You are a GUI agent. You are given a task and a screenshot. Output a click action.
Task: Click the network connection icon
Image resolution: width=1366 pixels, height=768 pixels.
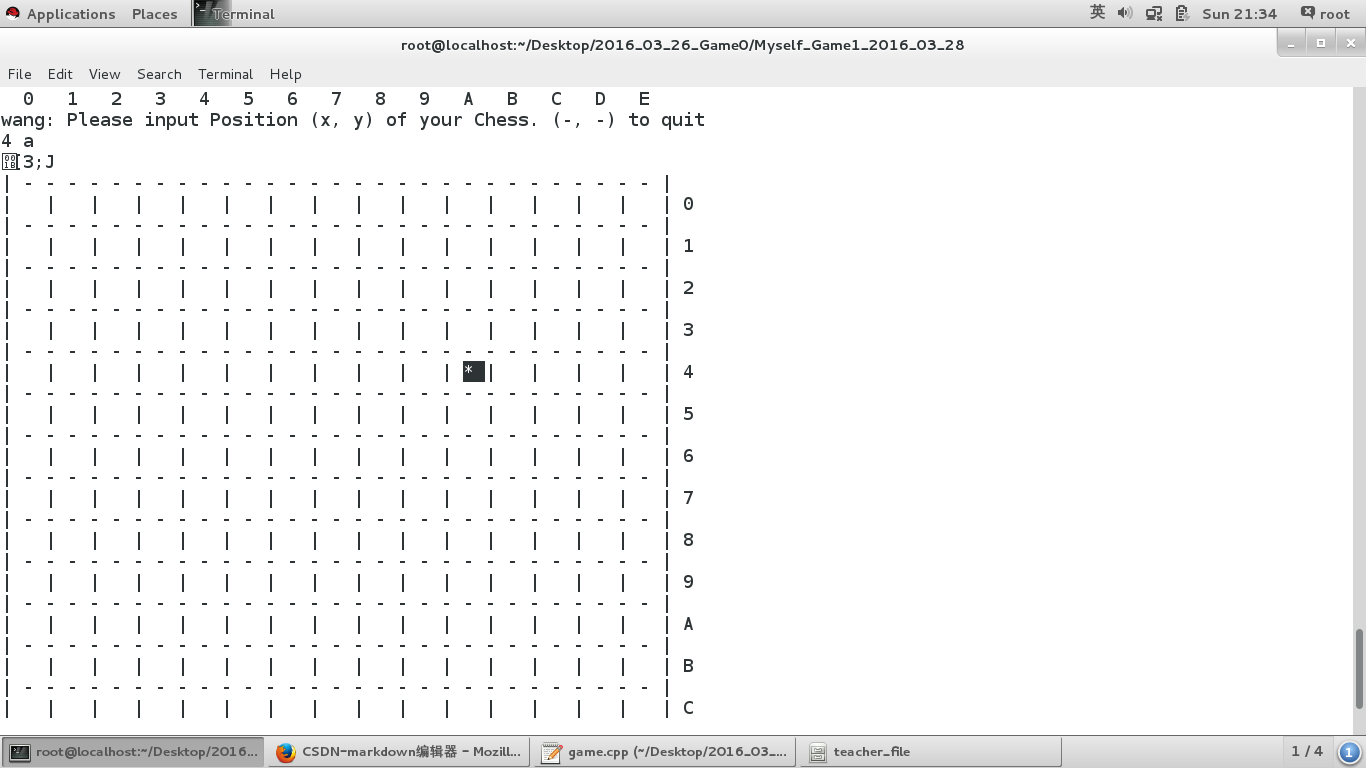pos(1153,13)
